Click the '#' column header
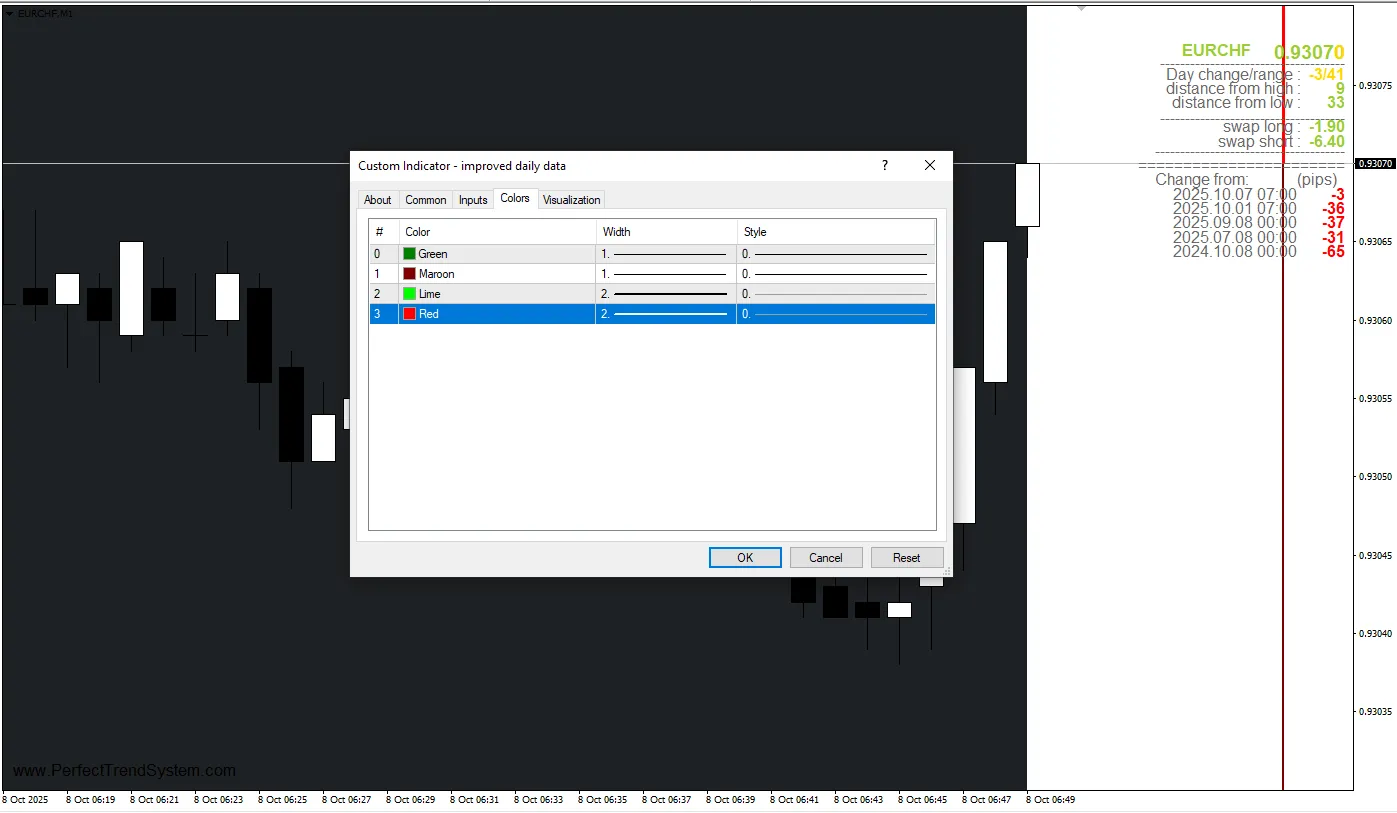Image resolution: width=1397 pixels, height=813 pixels. (384, 232)
